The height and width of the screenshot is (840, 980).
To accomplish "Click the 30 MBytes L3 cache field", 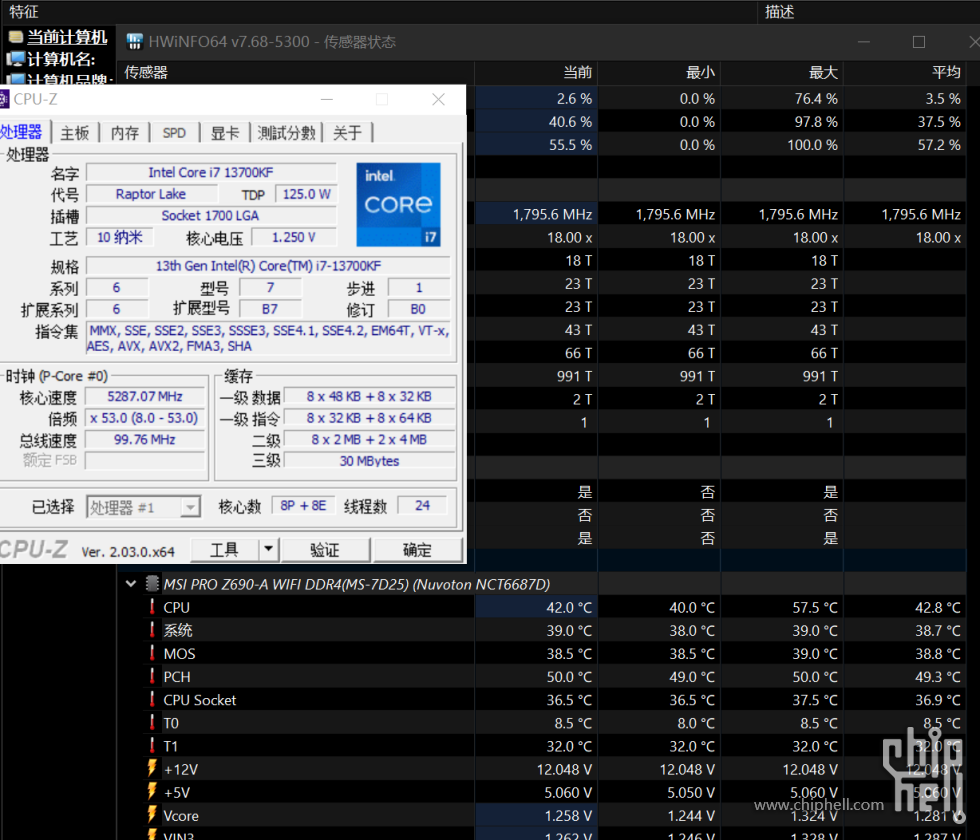I will coord(369,461).
